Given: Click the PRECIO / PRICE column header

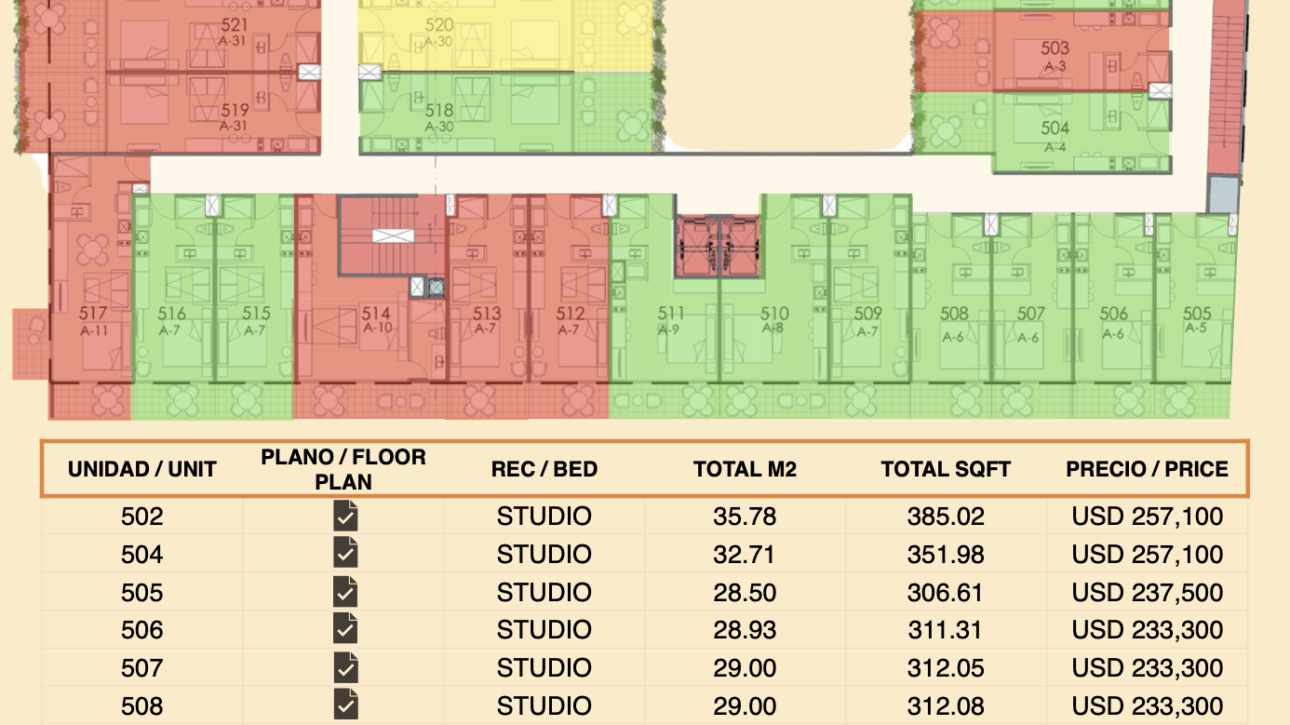Looking at the screenshot, I should pos(1147,469).
